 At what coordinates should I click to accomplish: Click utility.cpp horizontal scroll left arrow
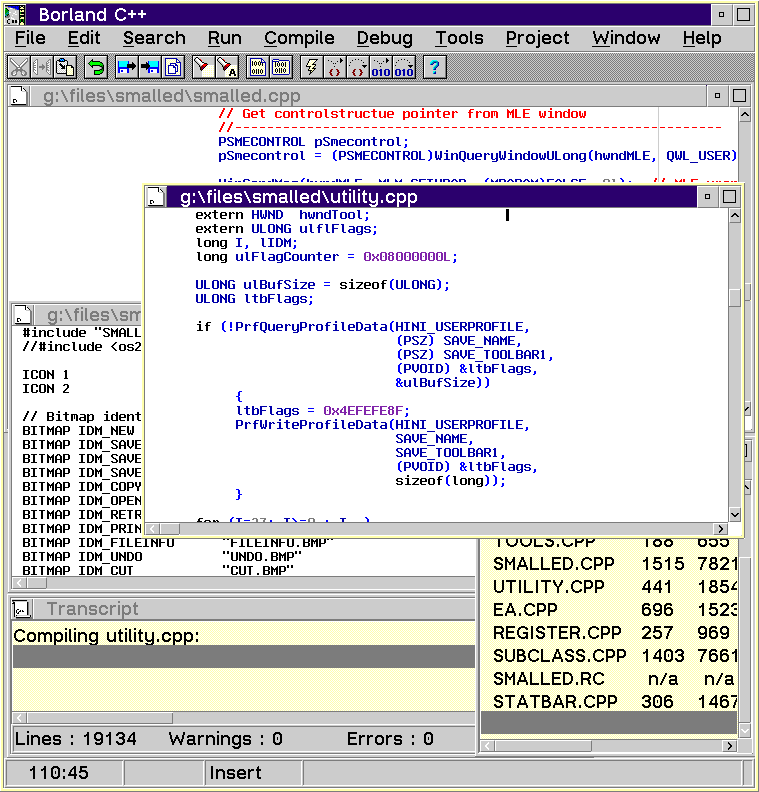click(153, 529)
